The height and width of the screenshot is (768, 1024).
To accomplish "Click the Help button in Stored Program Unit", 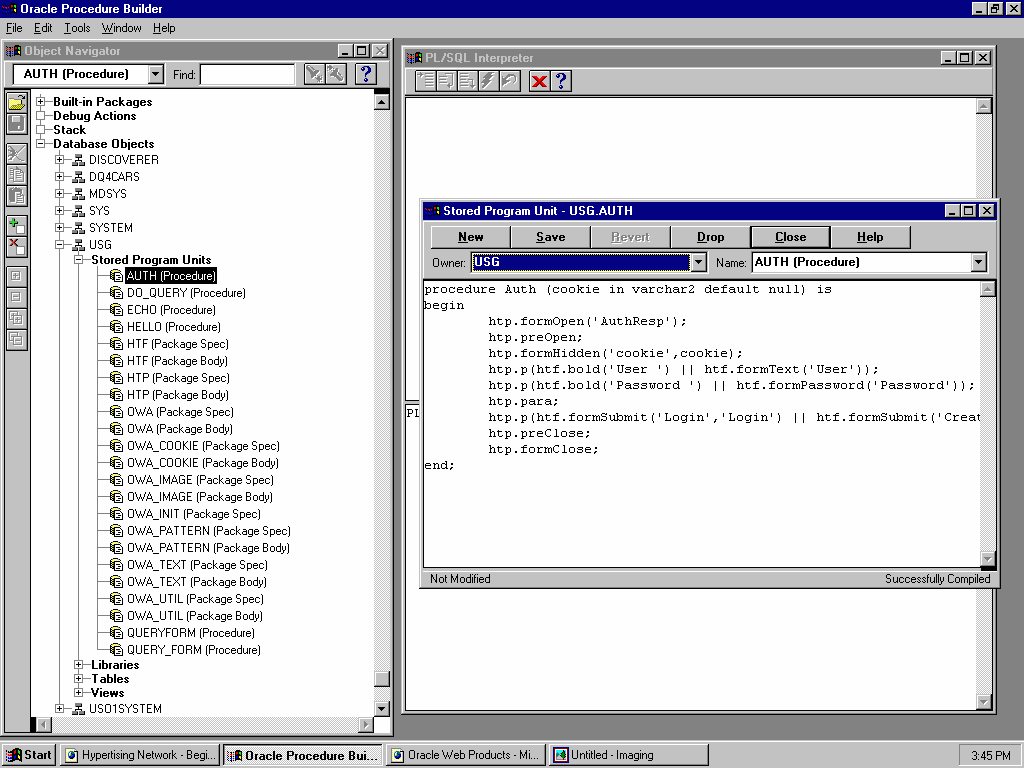I will coord(870,237).
